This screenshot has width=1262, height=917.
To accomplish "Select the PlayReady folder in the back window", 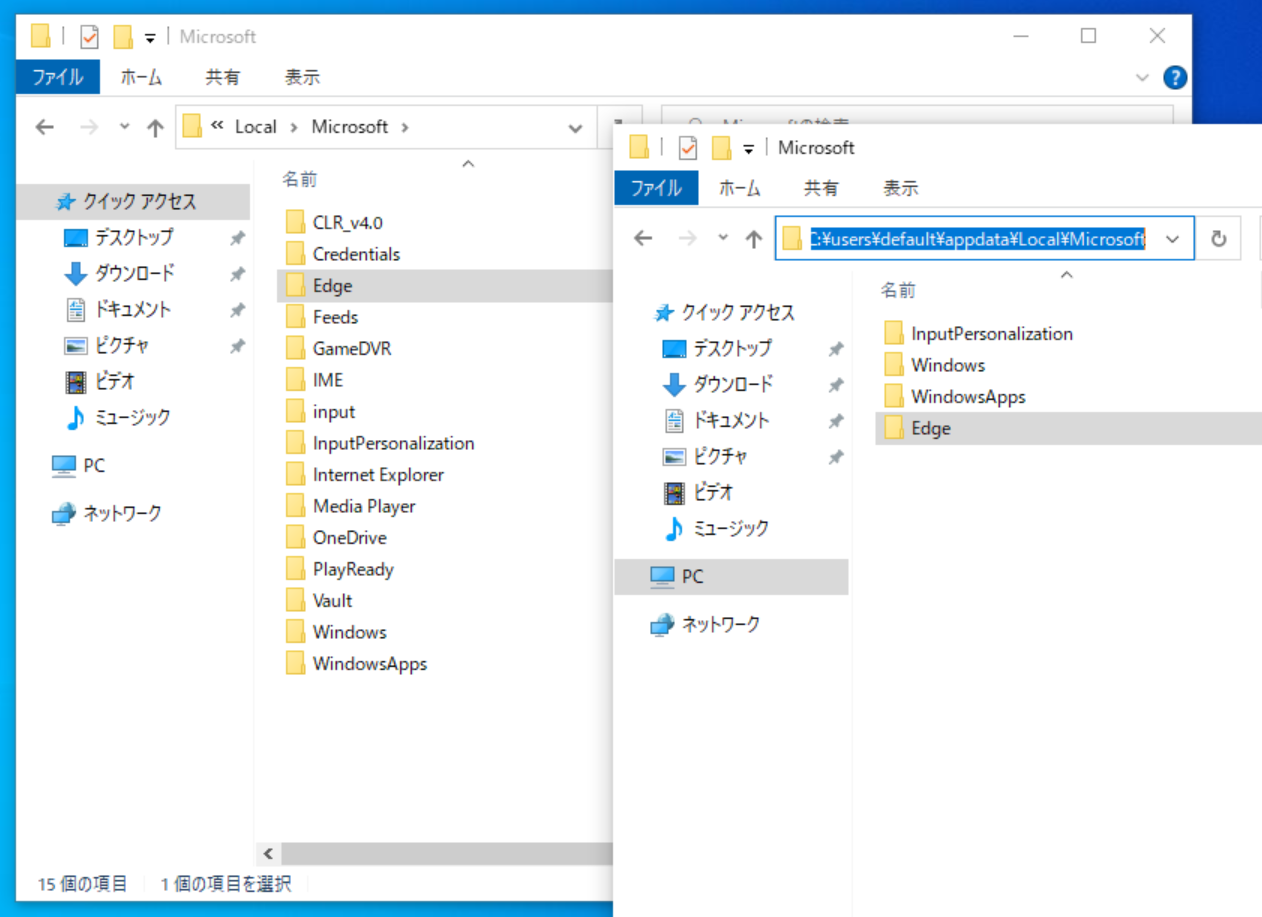I will 353,569.
